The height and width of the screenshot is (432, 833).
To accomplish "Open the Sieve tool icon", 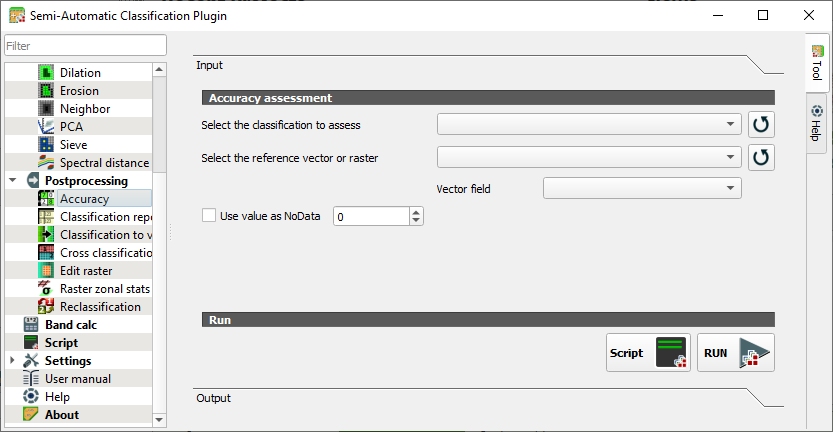I will (46, 145).
